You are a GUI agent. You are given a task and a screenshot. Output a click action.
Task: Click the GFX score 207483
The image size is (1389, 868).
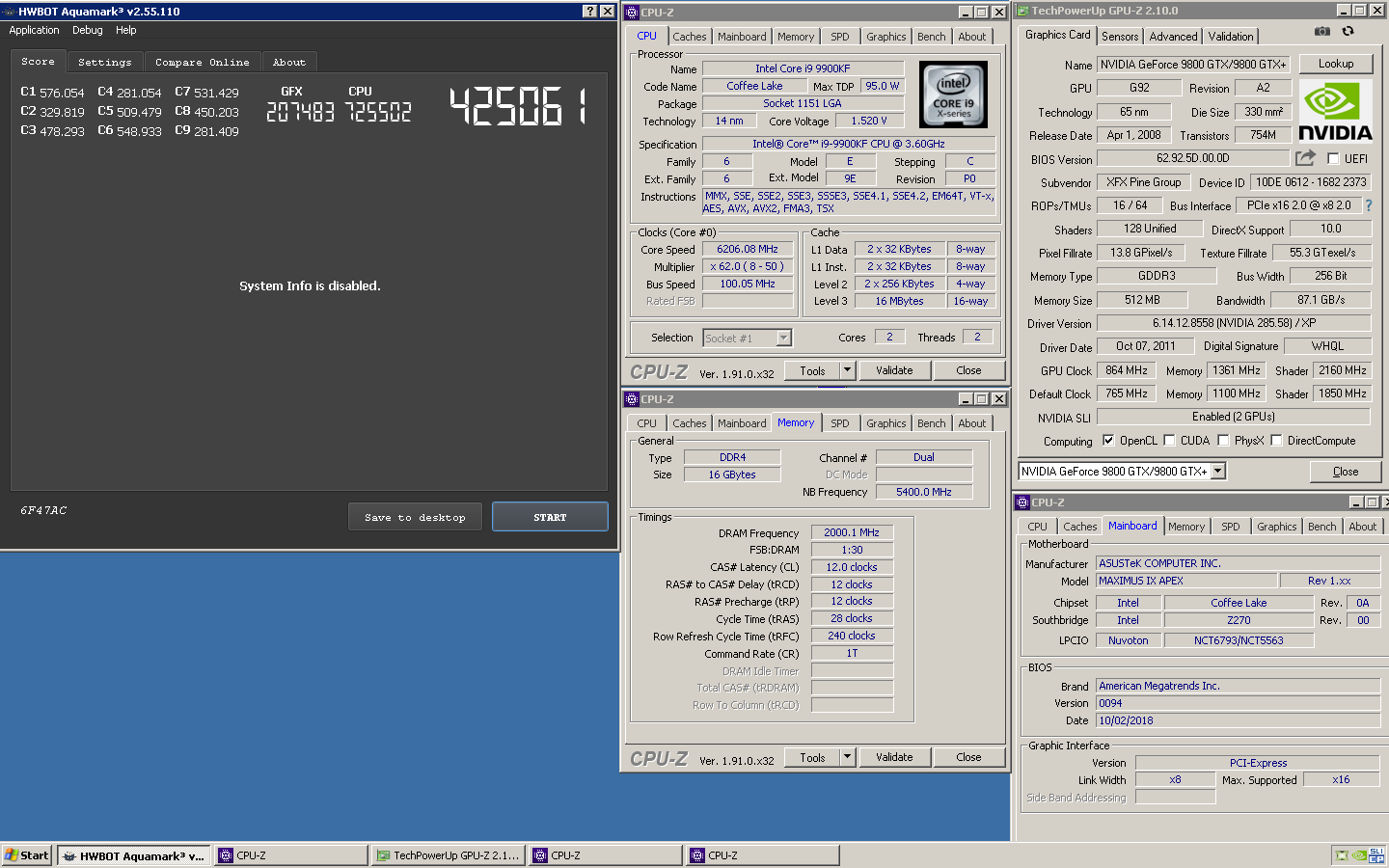pos(300,112)
